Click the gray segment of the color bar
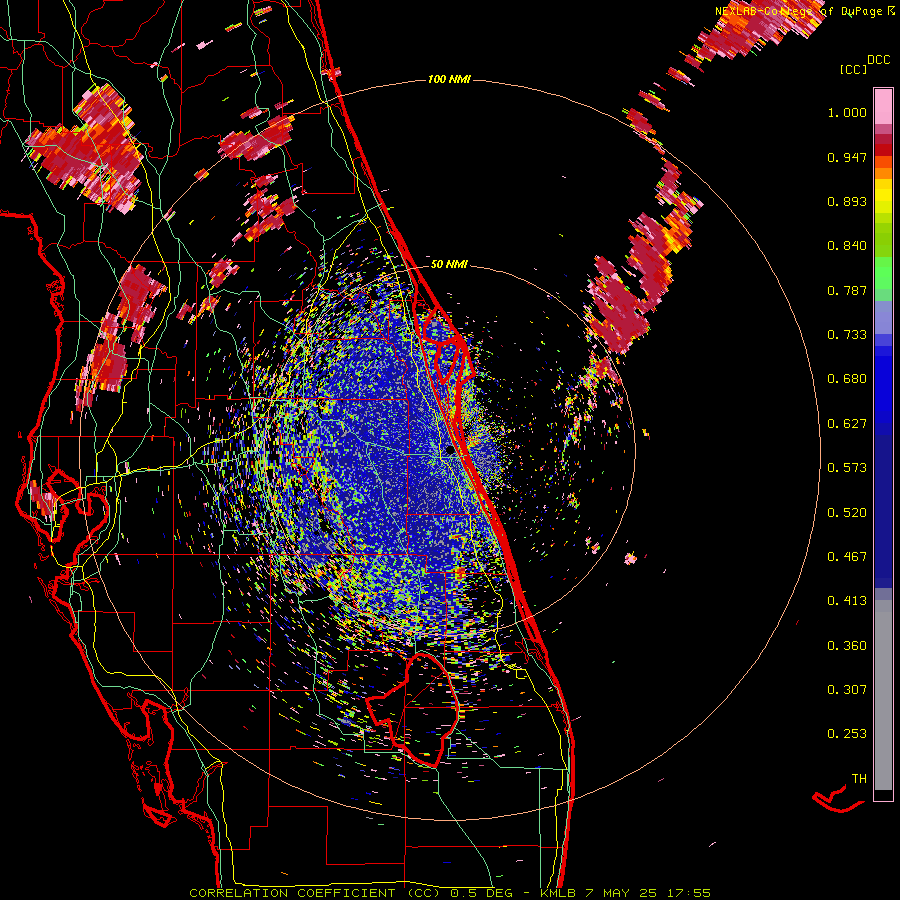 [883, 695]
